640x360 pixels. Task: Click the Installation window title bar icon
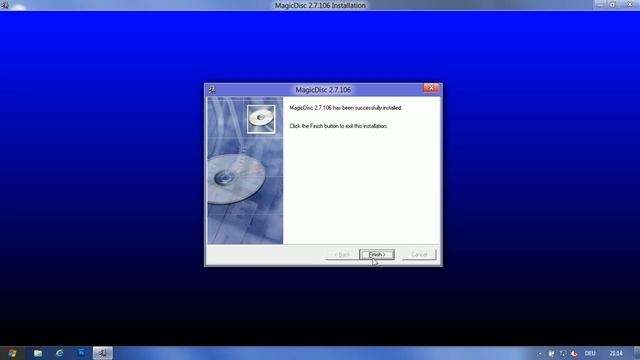[4, 5]
